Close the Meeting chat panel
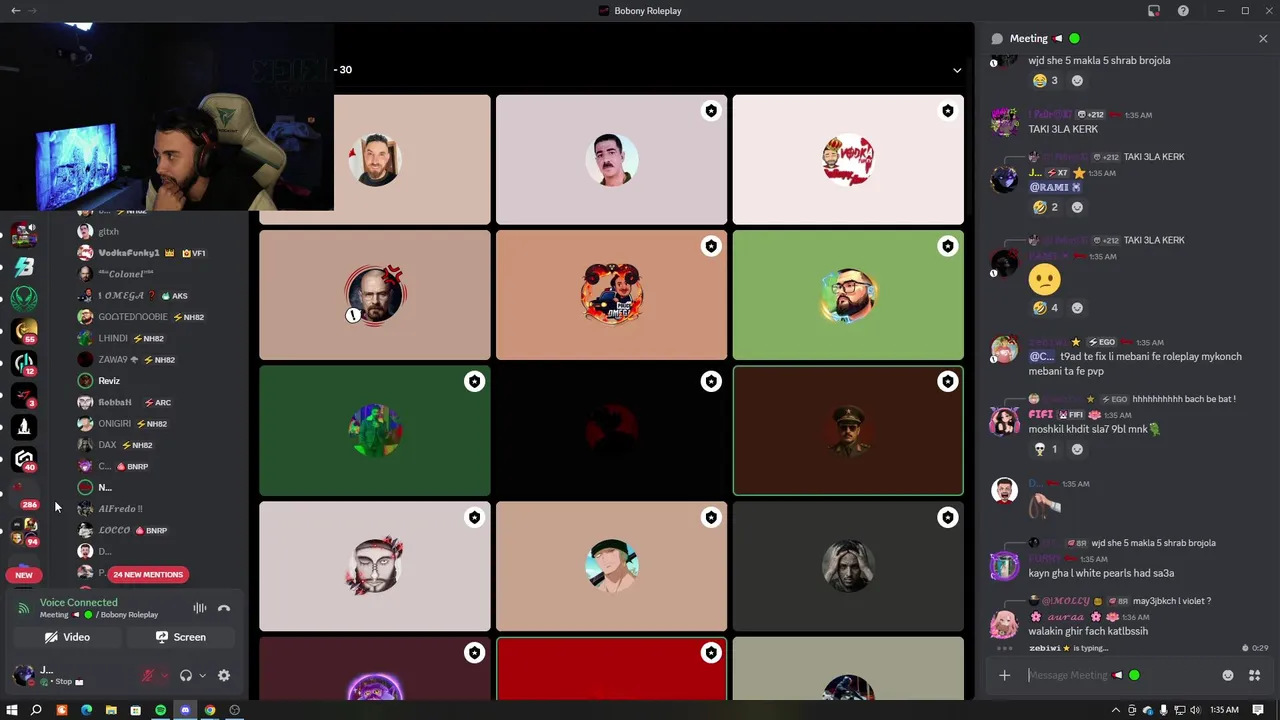 [1263, 39]
